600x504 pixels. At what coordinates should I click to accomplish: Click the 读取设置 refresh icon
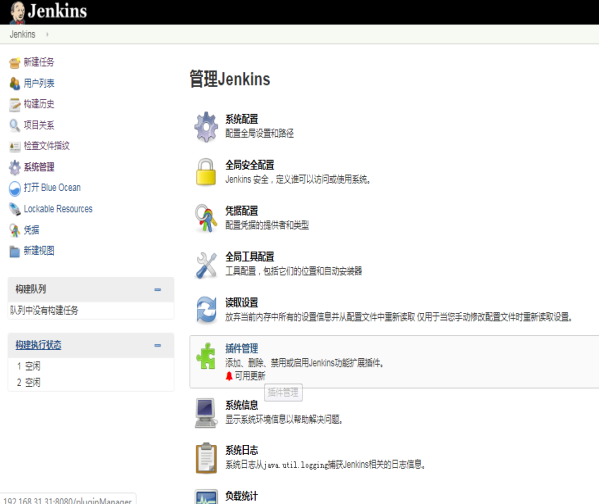(206, 310)
